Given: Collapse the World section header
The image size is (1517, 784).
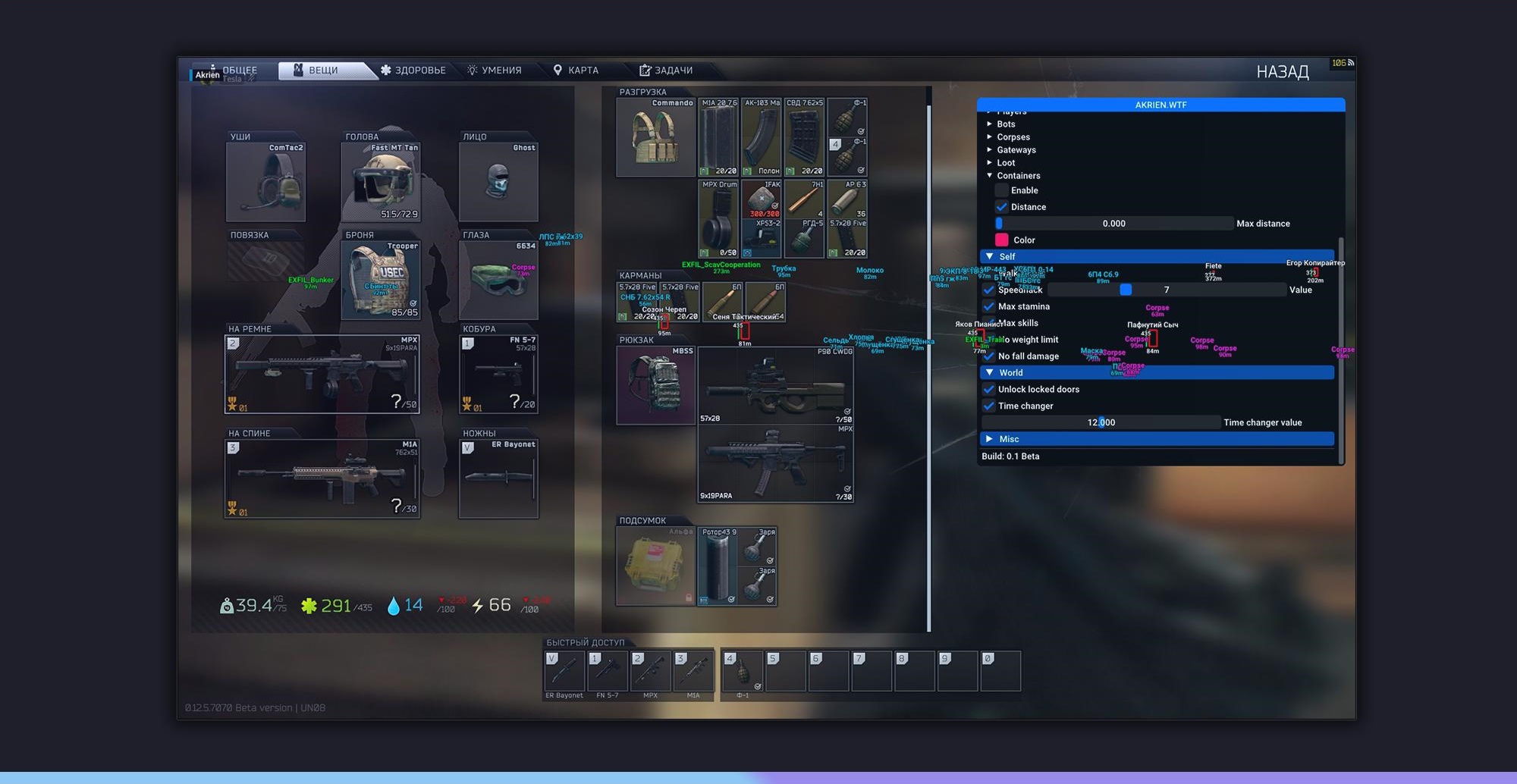Looking at the screenshot, I should coord(1157,372).
